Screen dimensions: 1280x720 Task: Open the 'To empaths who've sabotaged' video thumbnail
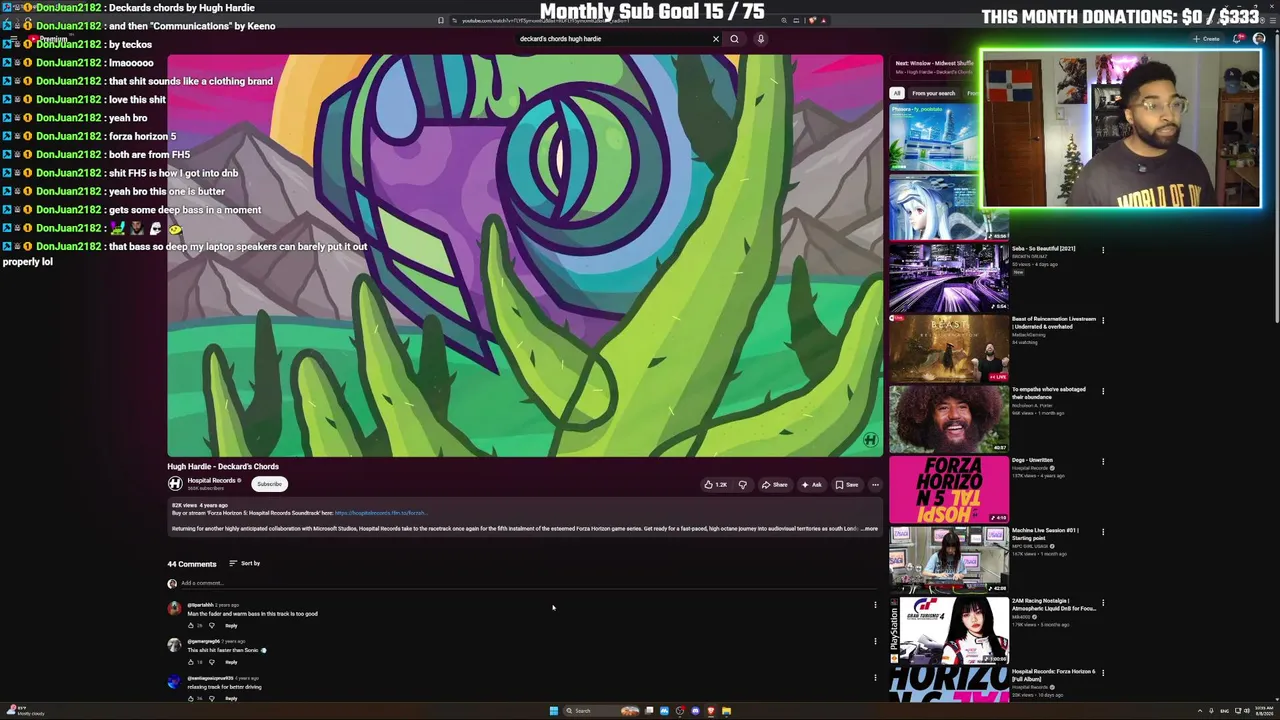tap(949, 419)
